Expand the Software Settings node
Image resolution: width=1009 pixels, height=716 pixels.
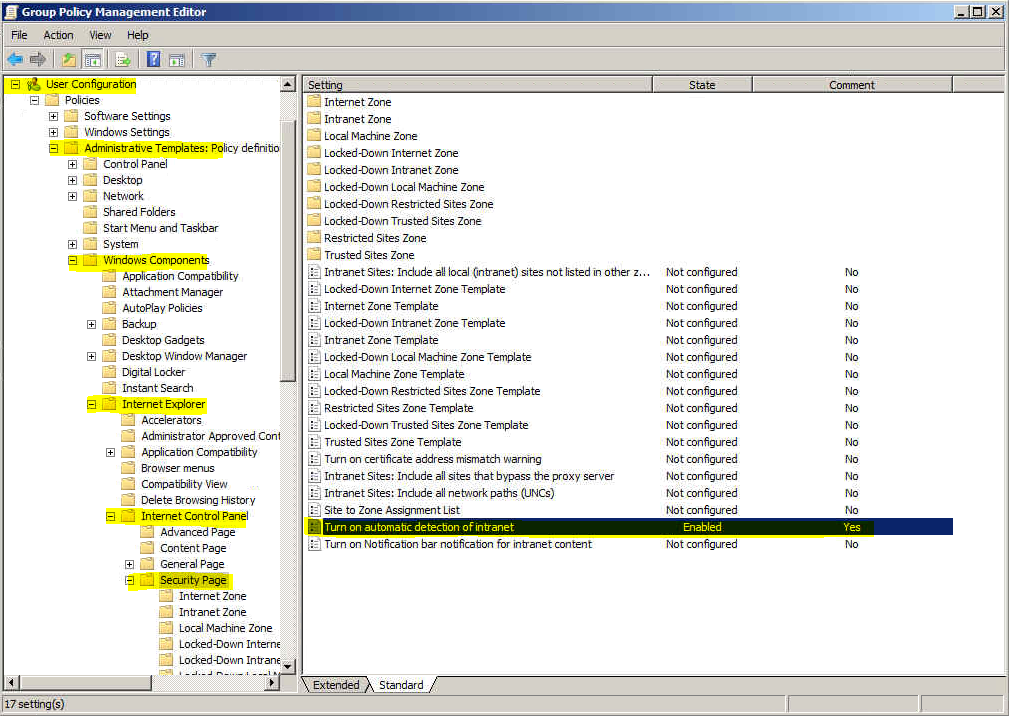(x=53, y=116)
